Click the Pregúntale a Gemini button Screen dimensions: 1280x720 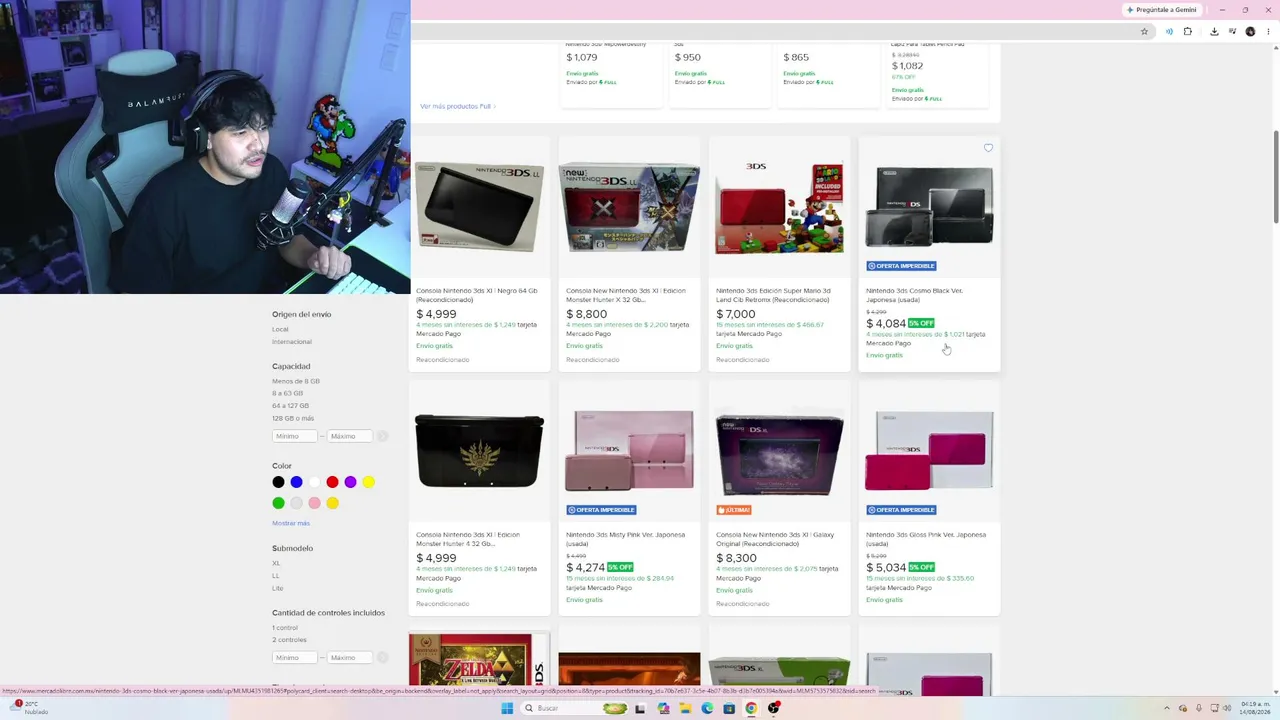1161,10
